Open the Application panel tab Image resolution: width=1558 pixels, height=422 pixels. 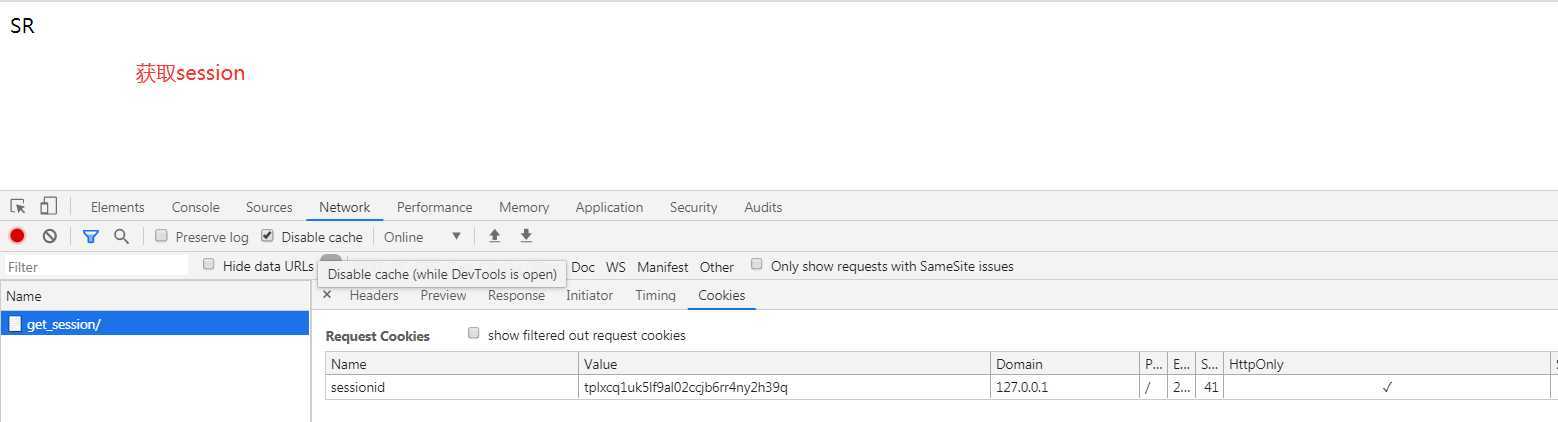coord(609,207)
